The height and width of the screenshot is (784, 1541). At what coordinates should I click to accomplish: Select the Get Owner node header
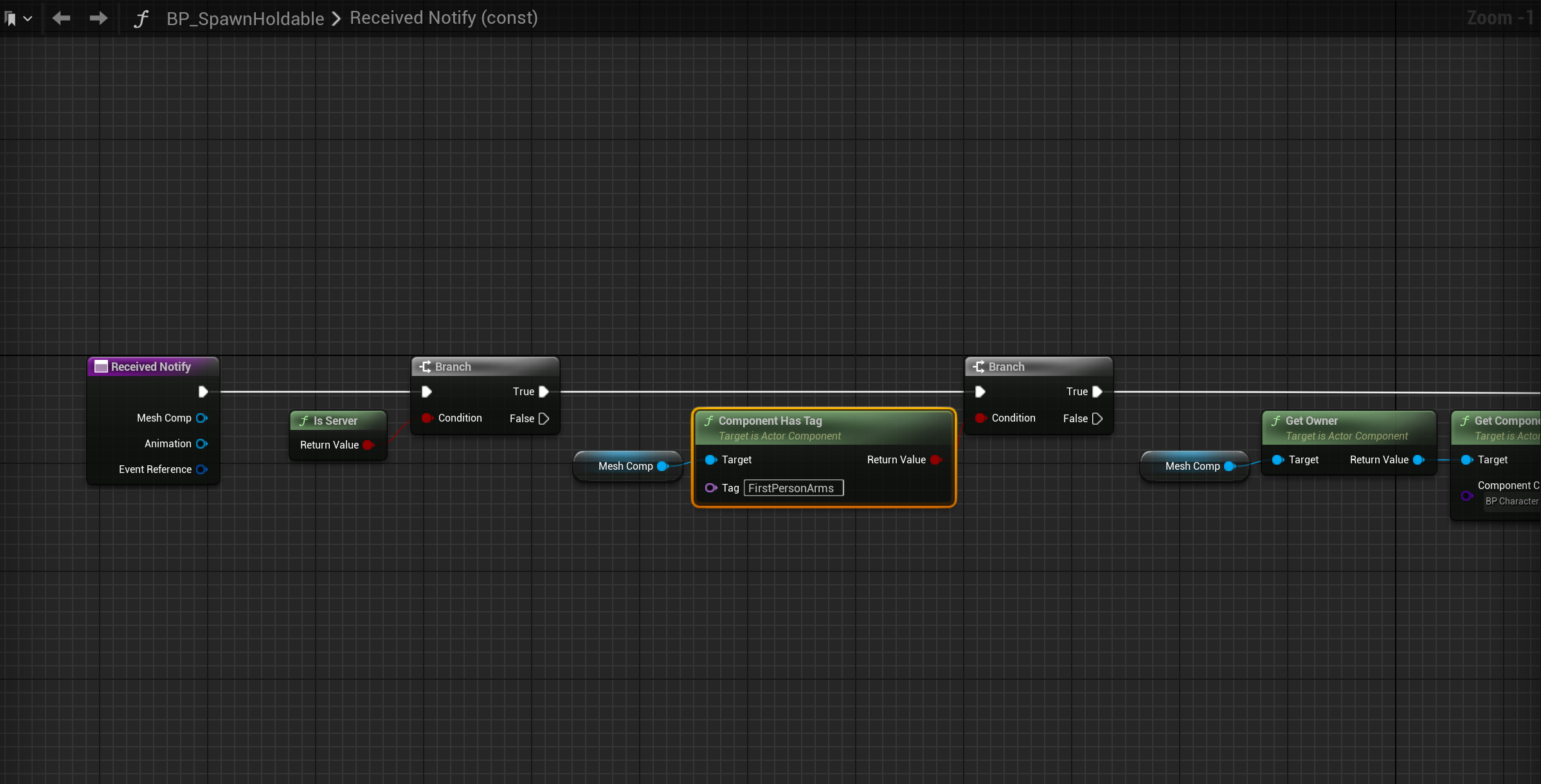click(x=1311, y=421)
